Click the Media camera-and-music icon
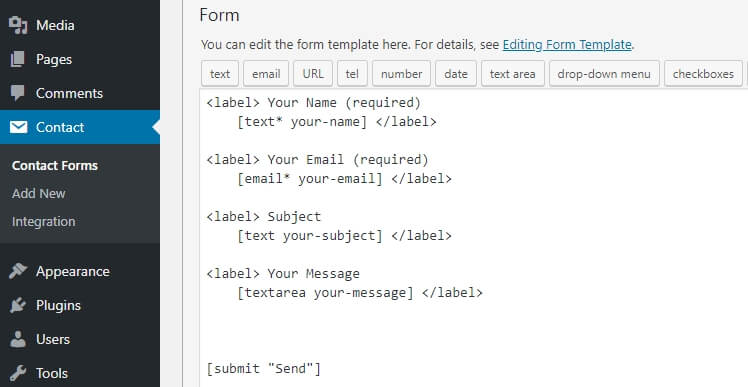This screenshot has width=748, height=387. pyautogui.click(x=18, y=25)
